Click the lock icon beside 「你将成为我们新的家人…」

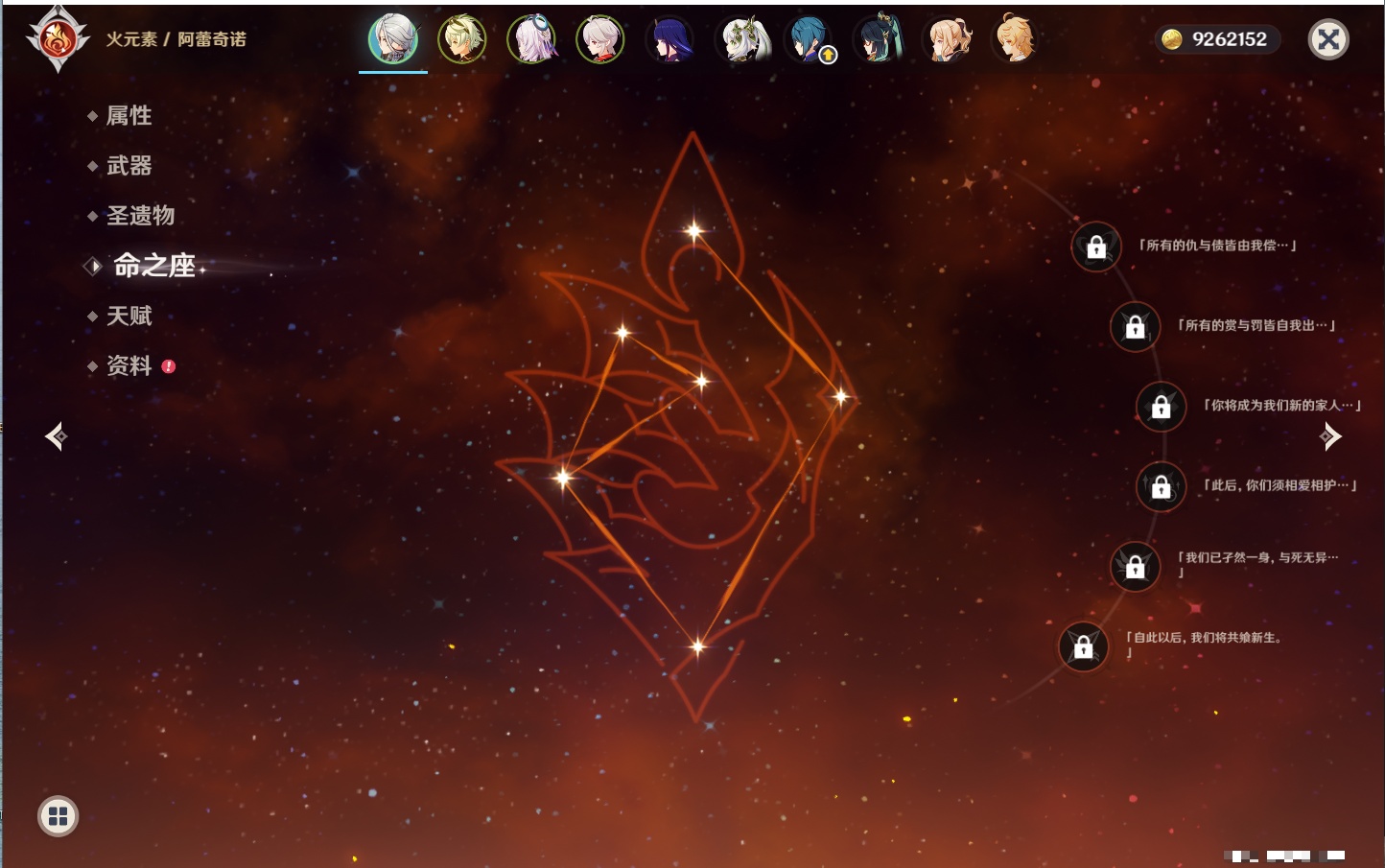click(x=1162, y=407)
